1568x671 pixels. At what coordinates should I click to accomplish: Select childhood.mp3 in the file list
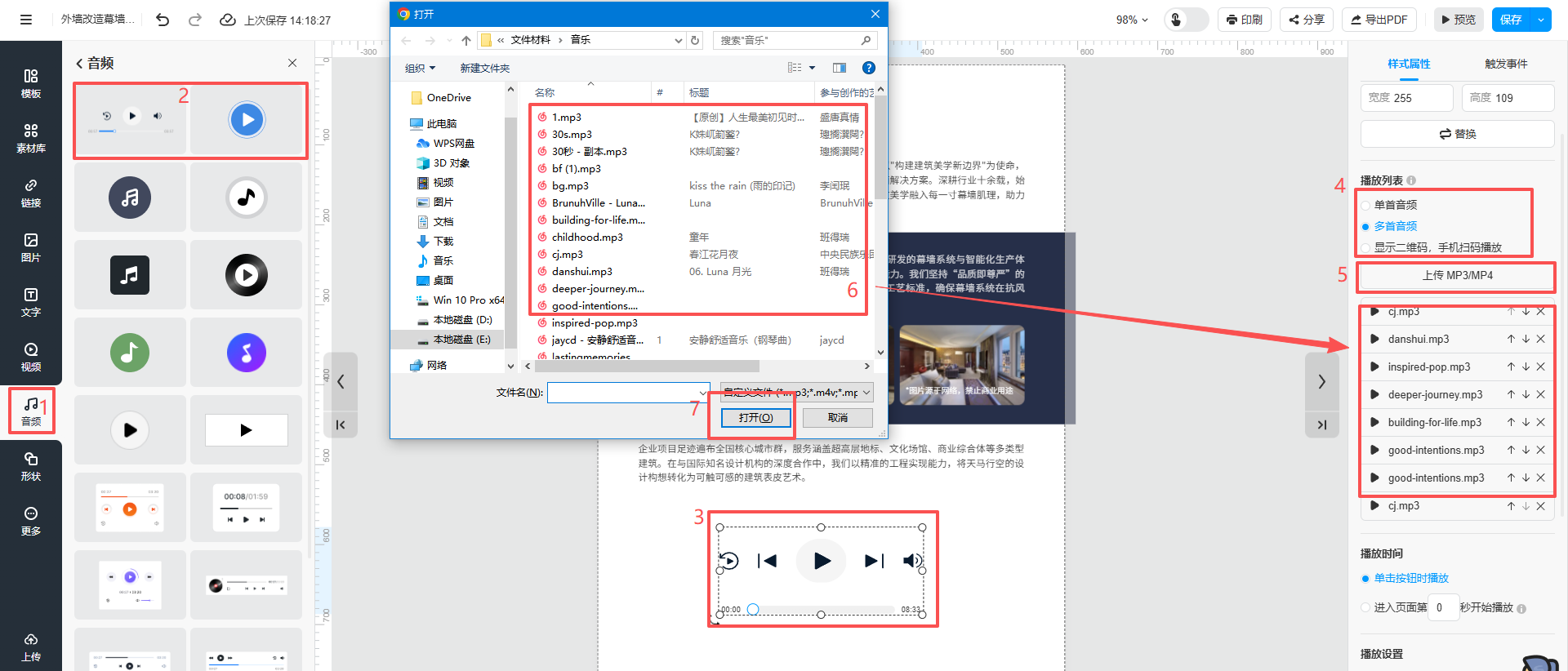click(586, 238)
